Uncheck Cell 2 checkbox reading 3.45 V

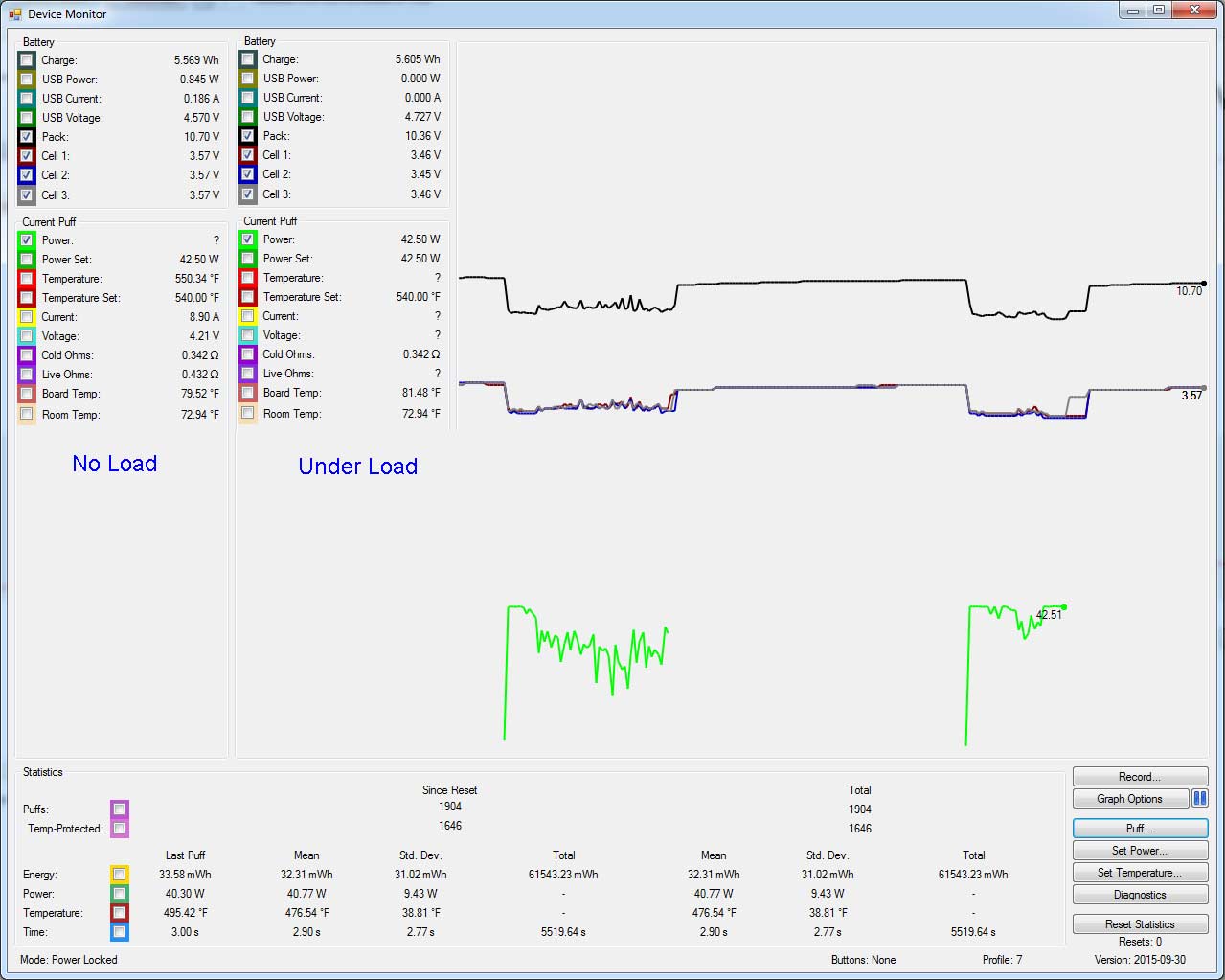(248, 174)
